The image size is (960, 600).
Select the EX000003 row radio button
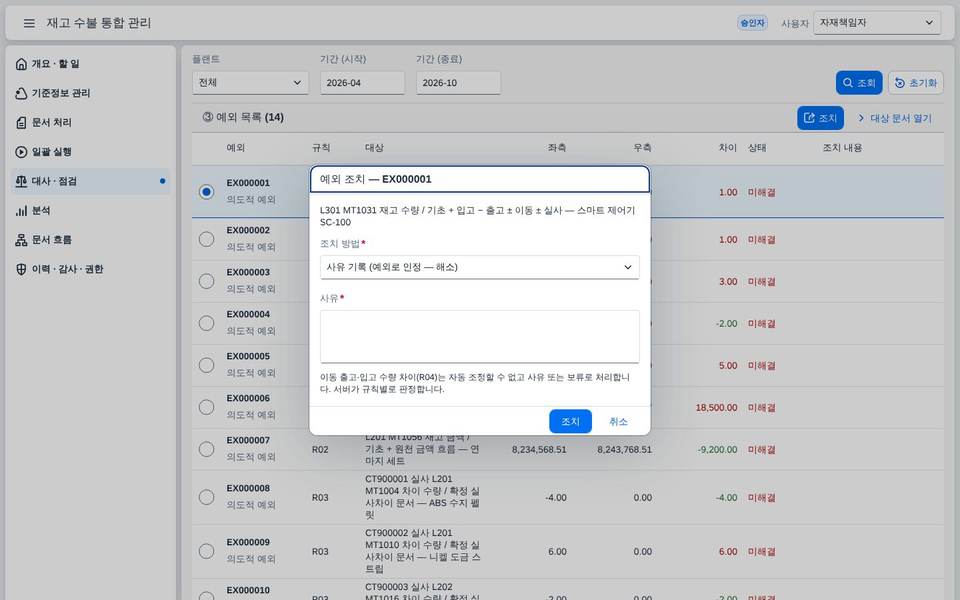tap(206, 281)
